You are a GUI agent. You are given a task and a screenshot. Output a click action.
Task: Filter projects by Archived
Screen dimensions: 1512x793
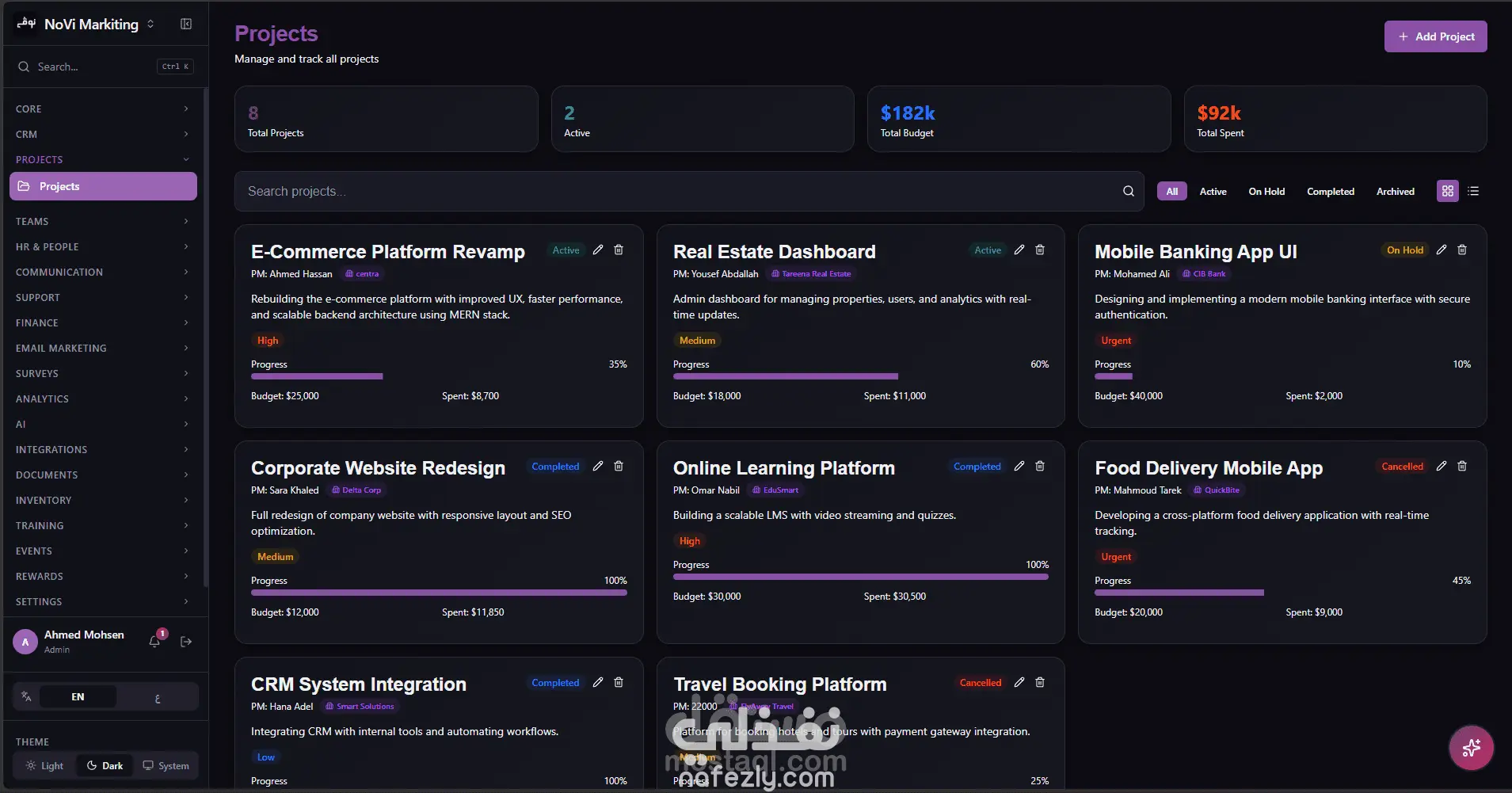pos(1395,191)
